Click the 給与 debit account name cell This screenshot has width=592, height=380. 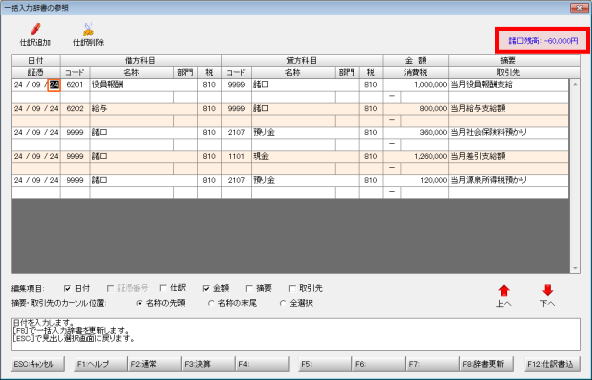(132, 109)
